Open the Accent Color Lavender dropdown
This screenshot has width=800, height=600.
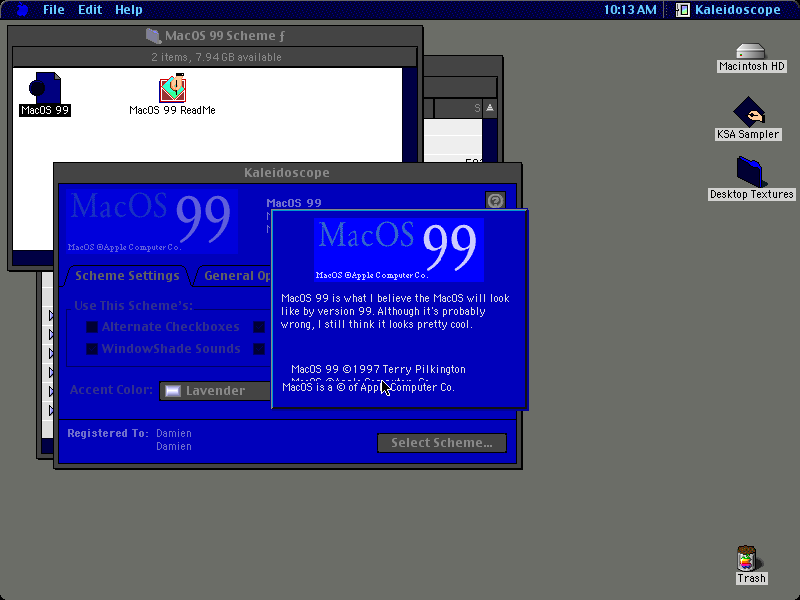[215, 391]
